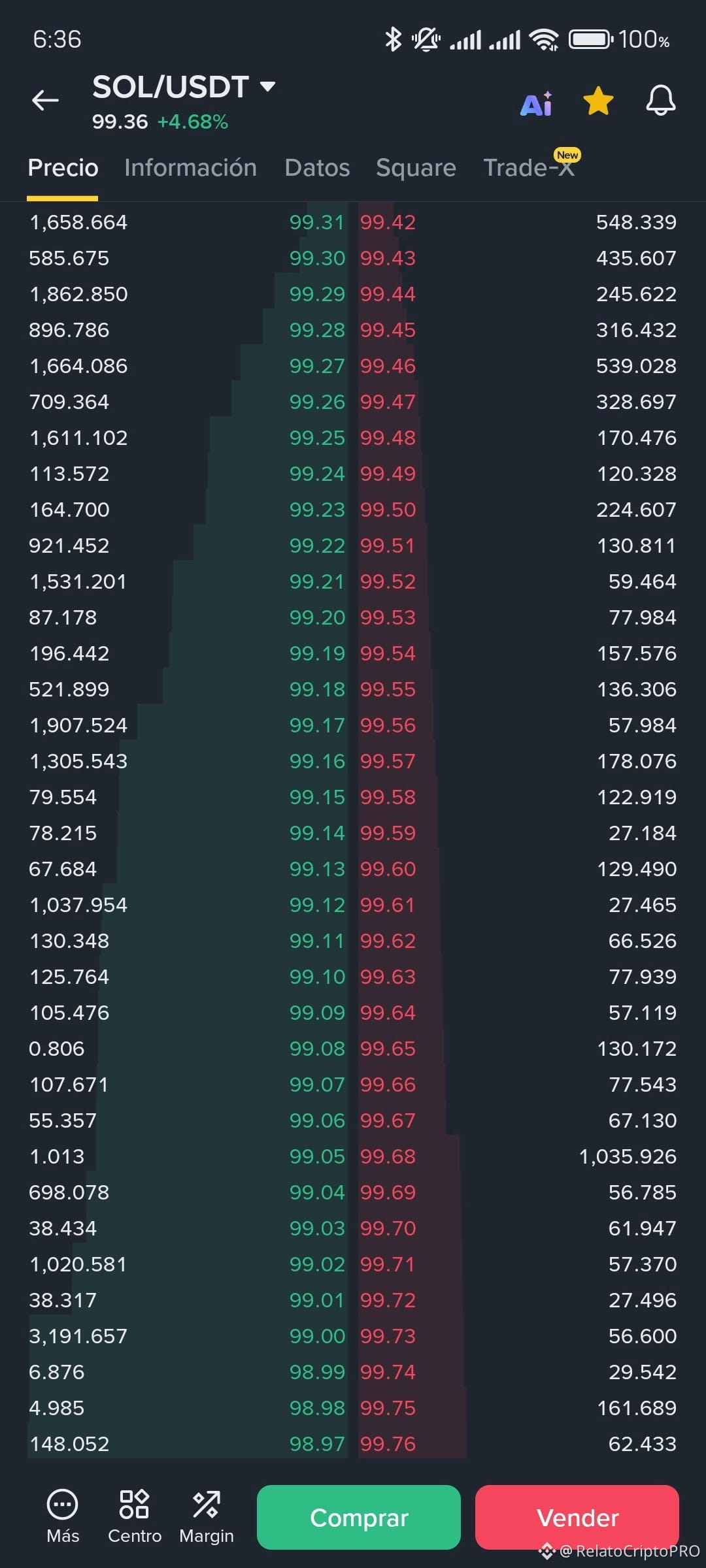Switch to the Información tab
The height and width of the screenshot is (1568, 706).
coord(190,168)
